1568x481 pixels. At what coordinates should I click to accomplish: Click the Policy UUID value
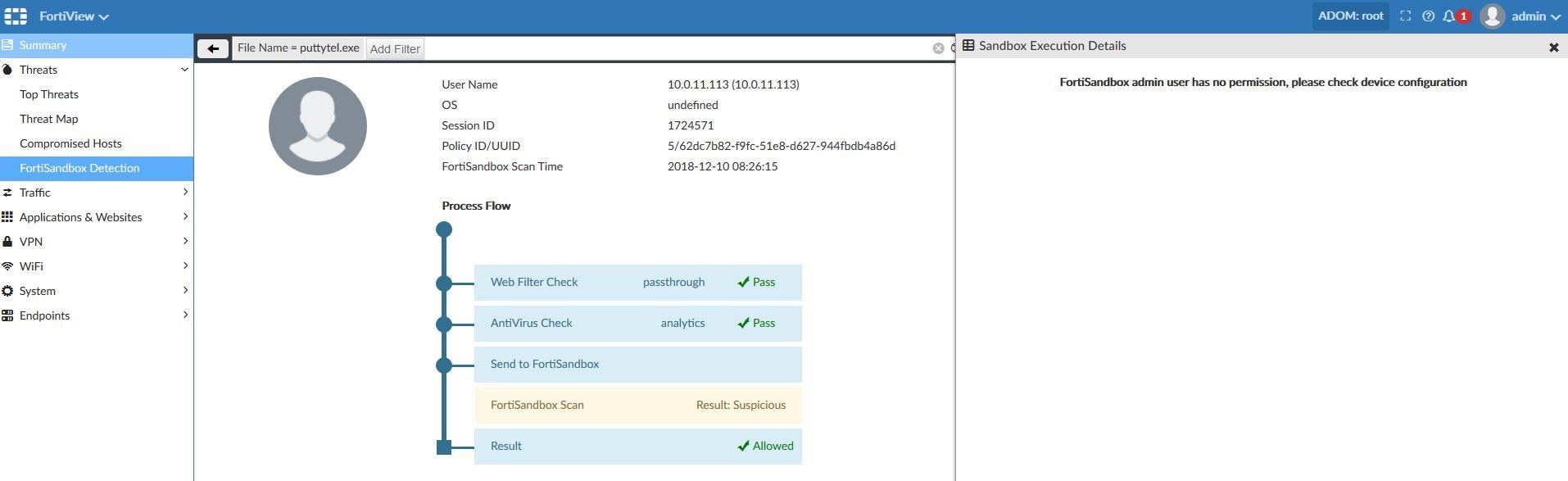tap(782, 146)
